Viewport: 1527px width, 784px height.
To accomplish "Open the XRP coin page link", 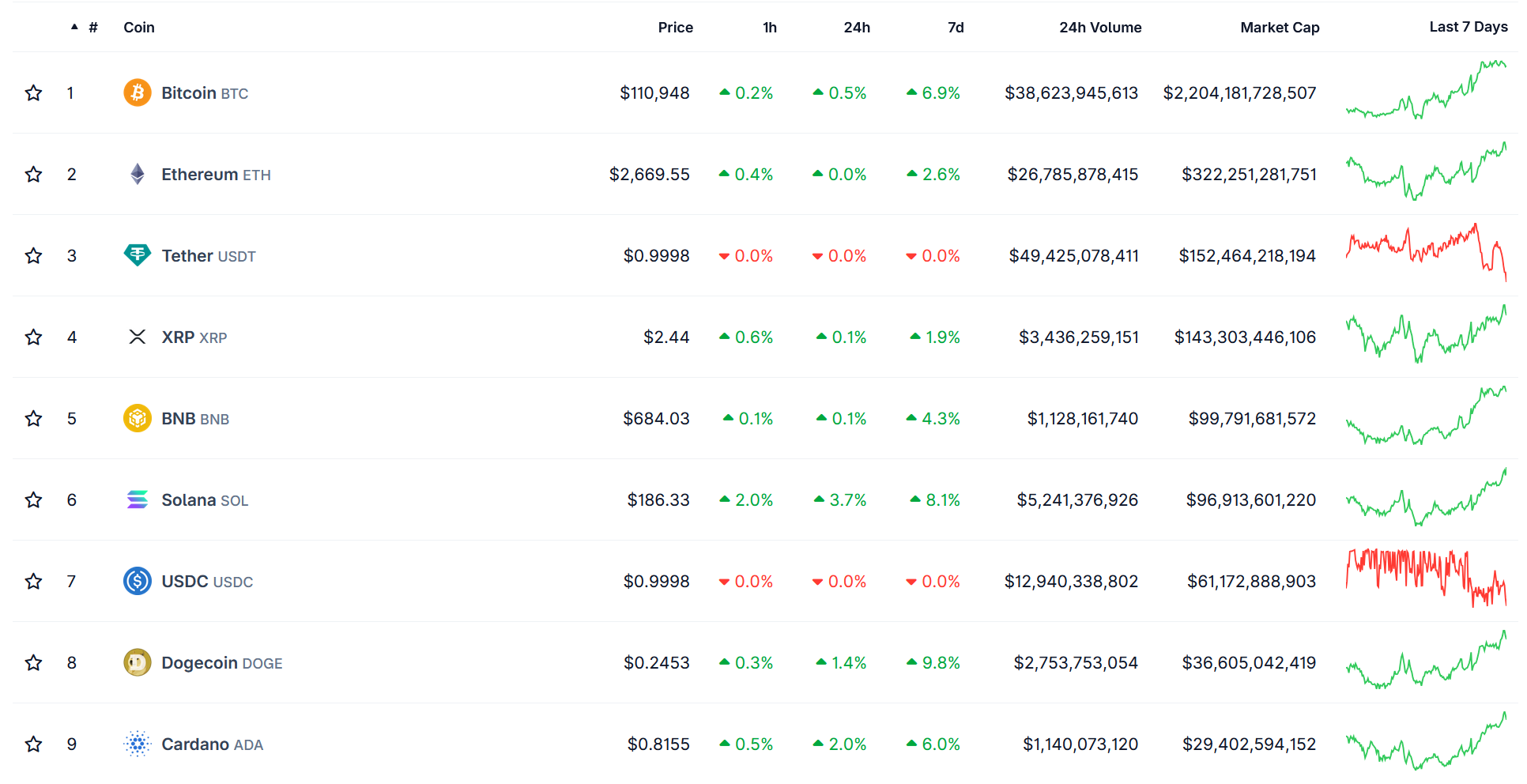I will point(194,337).
